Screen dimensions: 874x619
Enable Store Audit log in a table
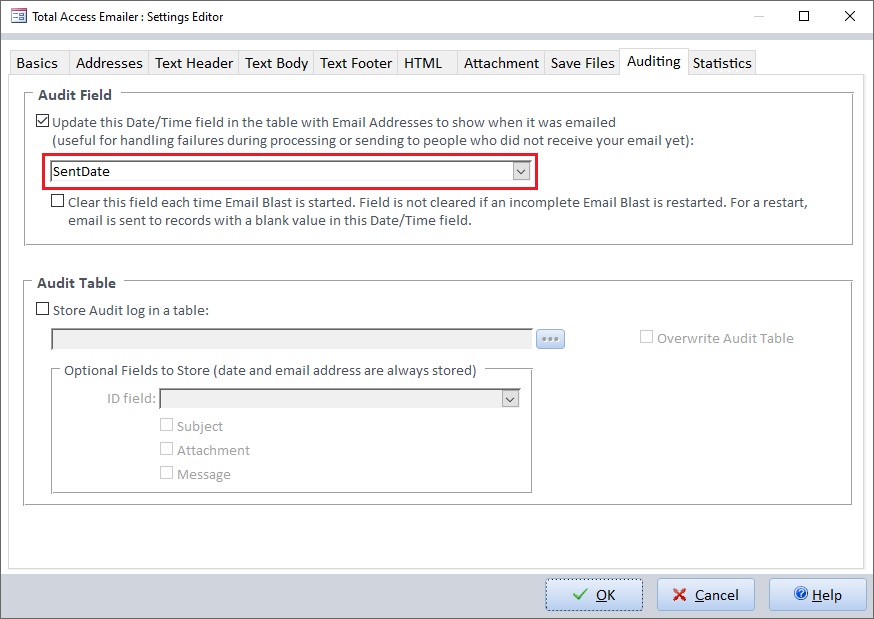point(42,310)
